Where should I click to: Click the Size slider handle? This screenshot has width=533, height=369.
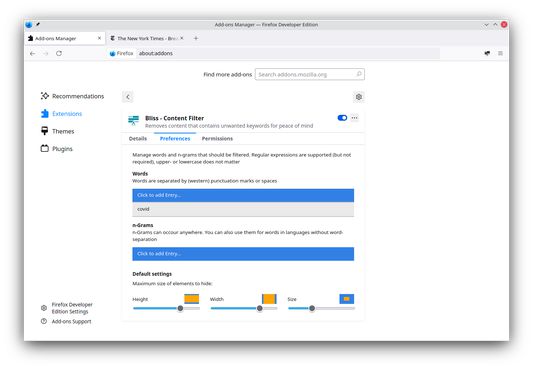click(x=312, y=308)
